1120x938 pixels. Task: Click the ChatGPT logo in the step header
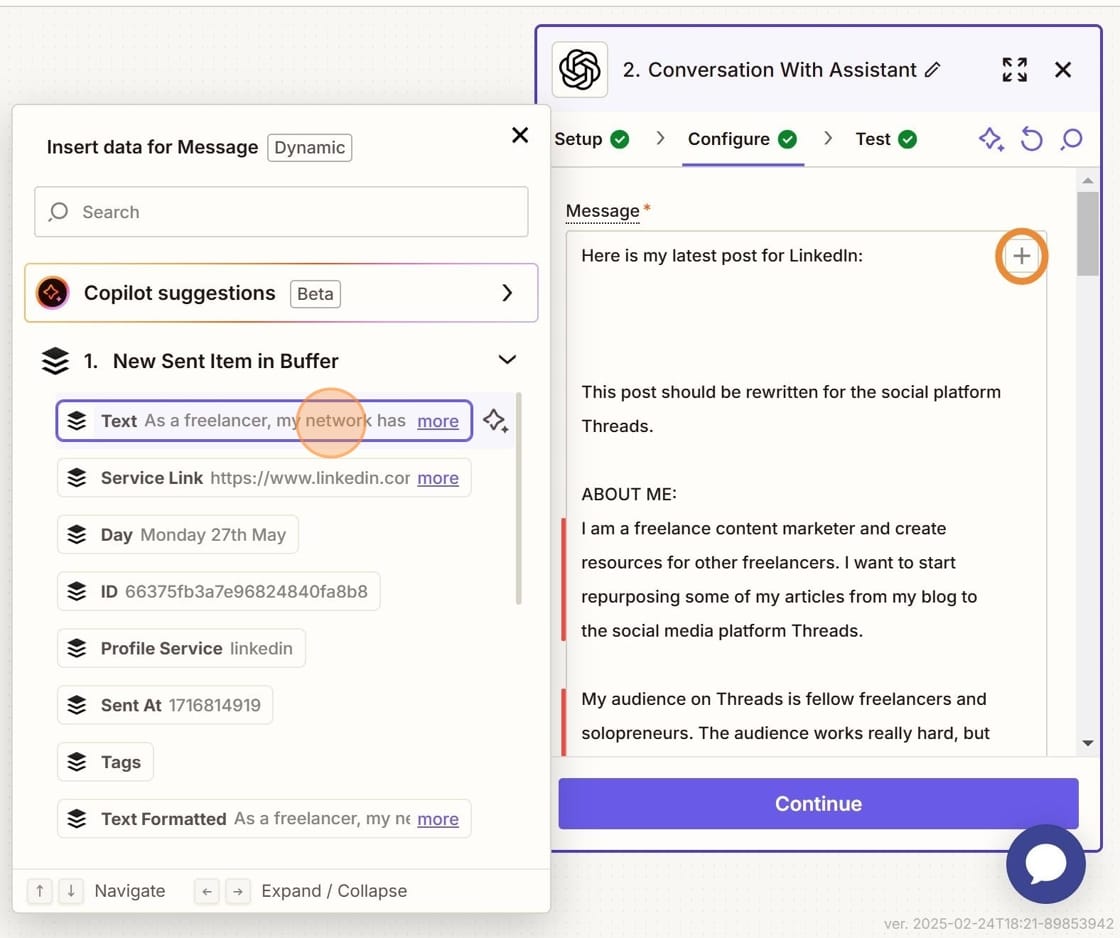tap(580, 70)
